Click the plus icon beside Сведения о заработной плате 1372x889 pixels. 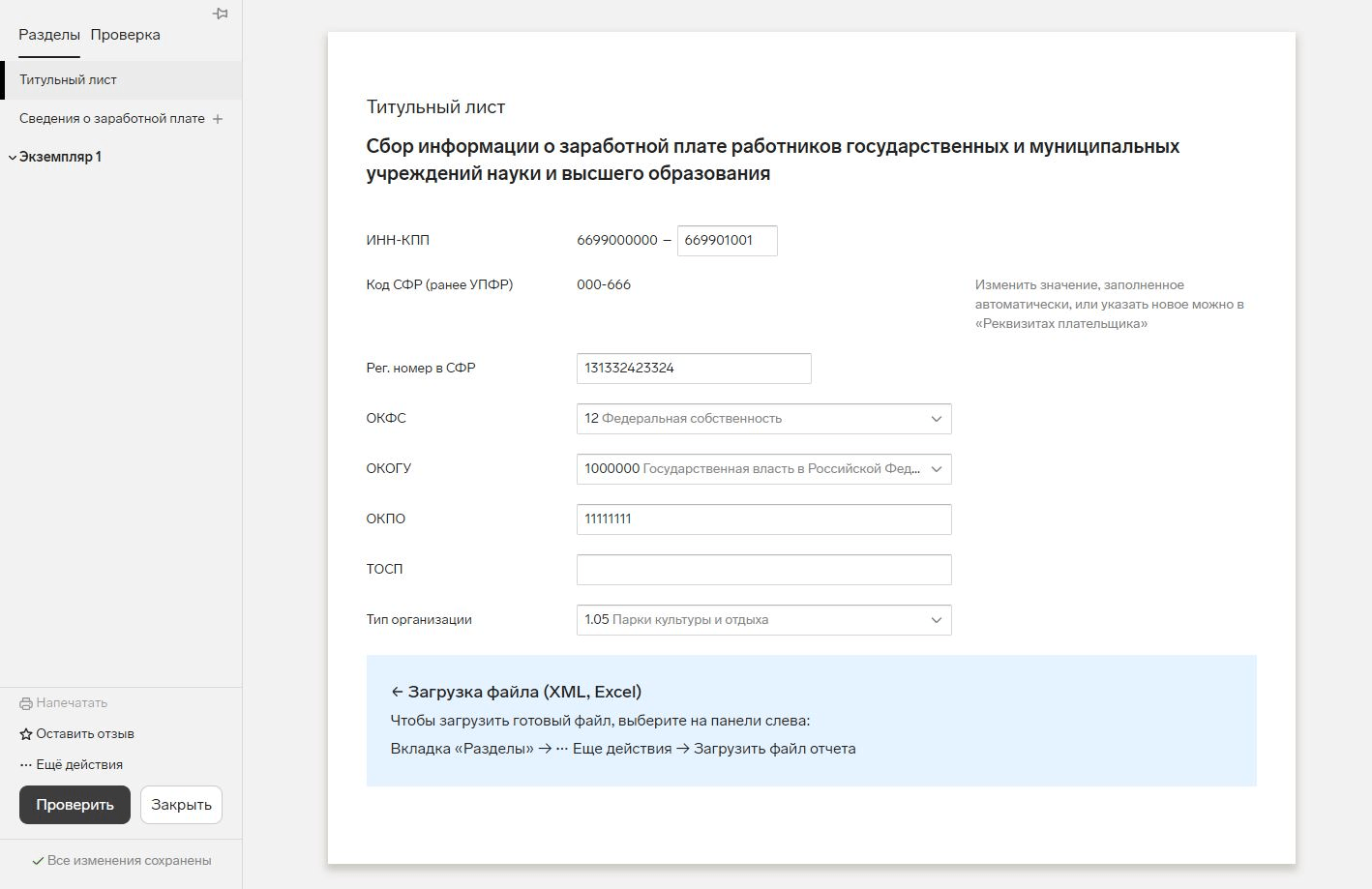point(218,119)
